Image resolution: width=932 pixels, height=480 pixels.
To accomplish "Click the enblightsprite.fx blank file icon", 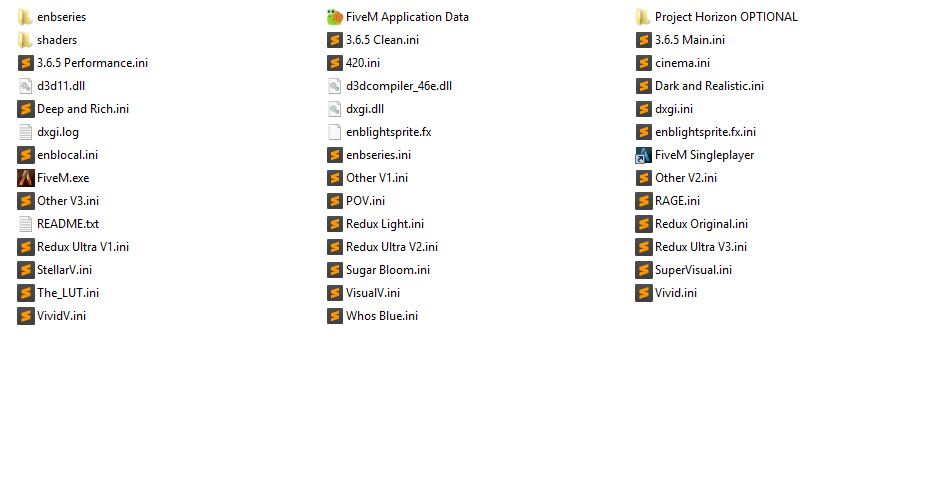I will click(335, 132).
